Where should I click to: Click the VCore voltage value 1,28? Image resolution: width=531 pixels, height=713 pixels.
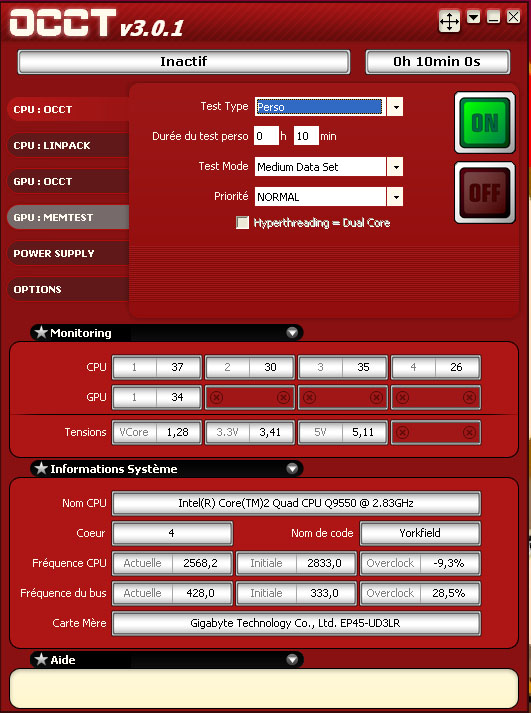coord(178,432)
